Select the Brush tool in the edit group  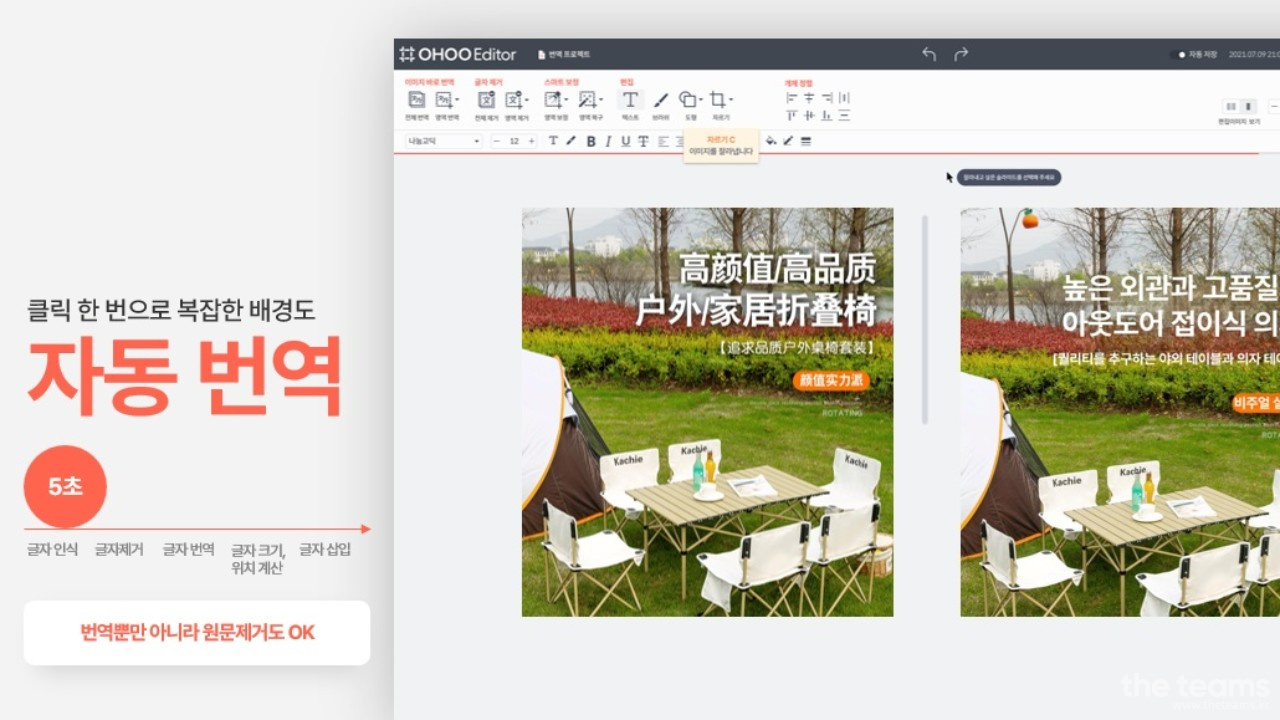[x=661, y=100]
